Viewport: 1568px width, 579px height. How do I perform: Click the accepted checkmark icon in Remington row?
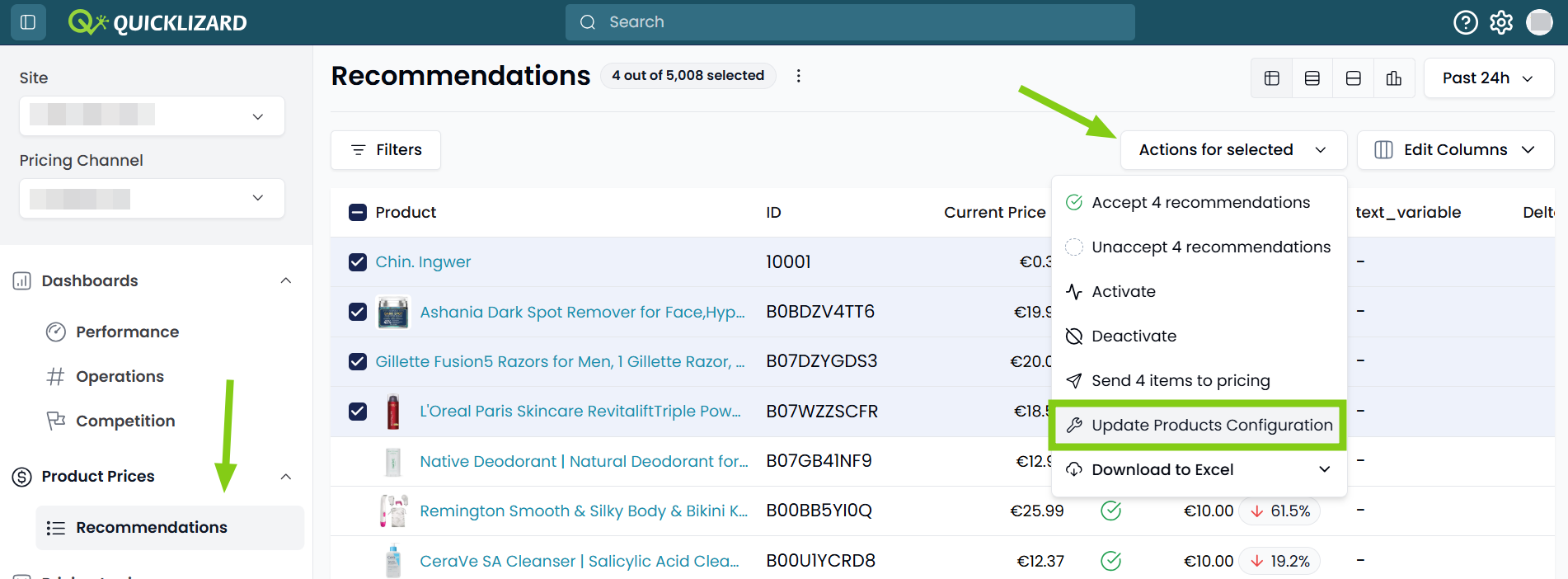tap(1110, 511)
